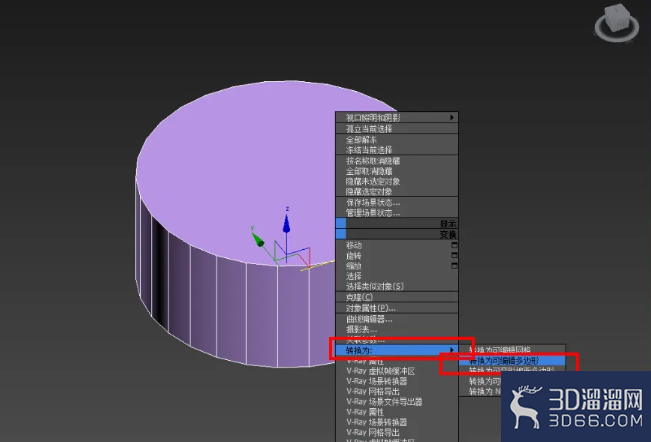Click the highlighted 转换为: menu item
Image resolution: width=651 pixels, height=442 pixels.
tap(397, 350)
